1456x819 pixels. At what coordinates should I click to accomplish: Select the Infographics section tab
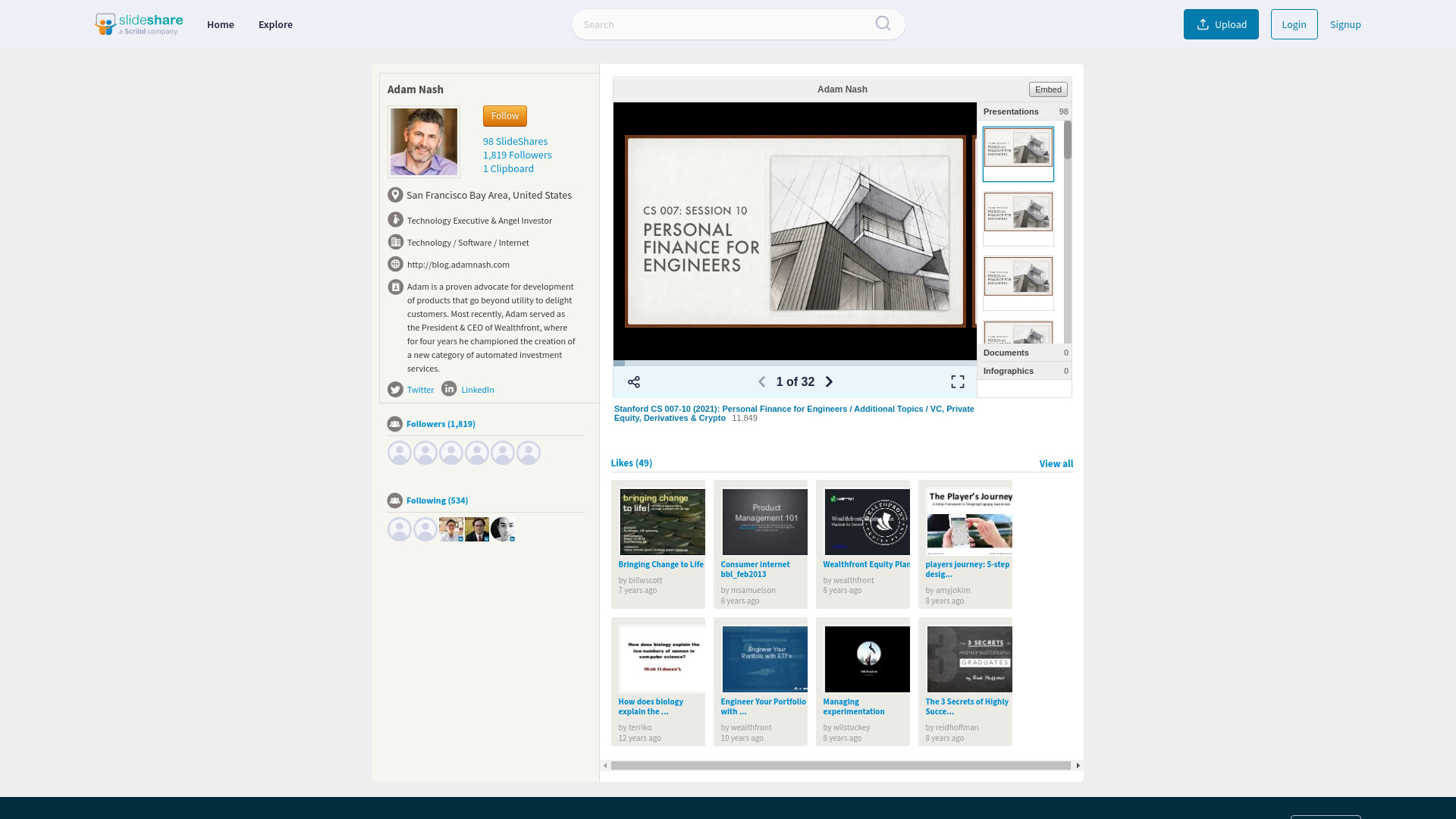1025,371
